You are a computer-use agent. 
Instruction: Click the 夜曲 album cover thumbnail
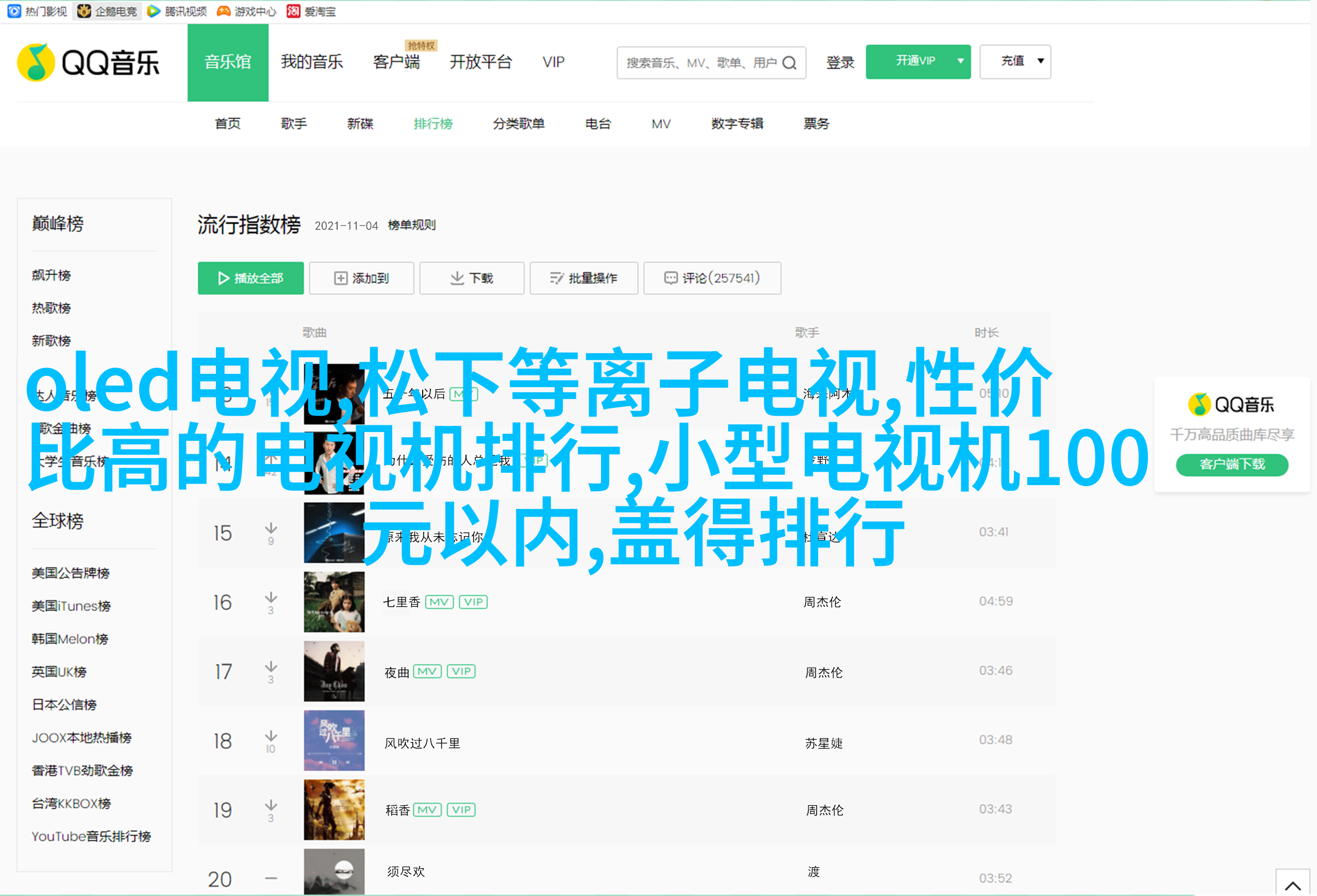pyautogui.click(x=335, y=672)
